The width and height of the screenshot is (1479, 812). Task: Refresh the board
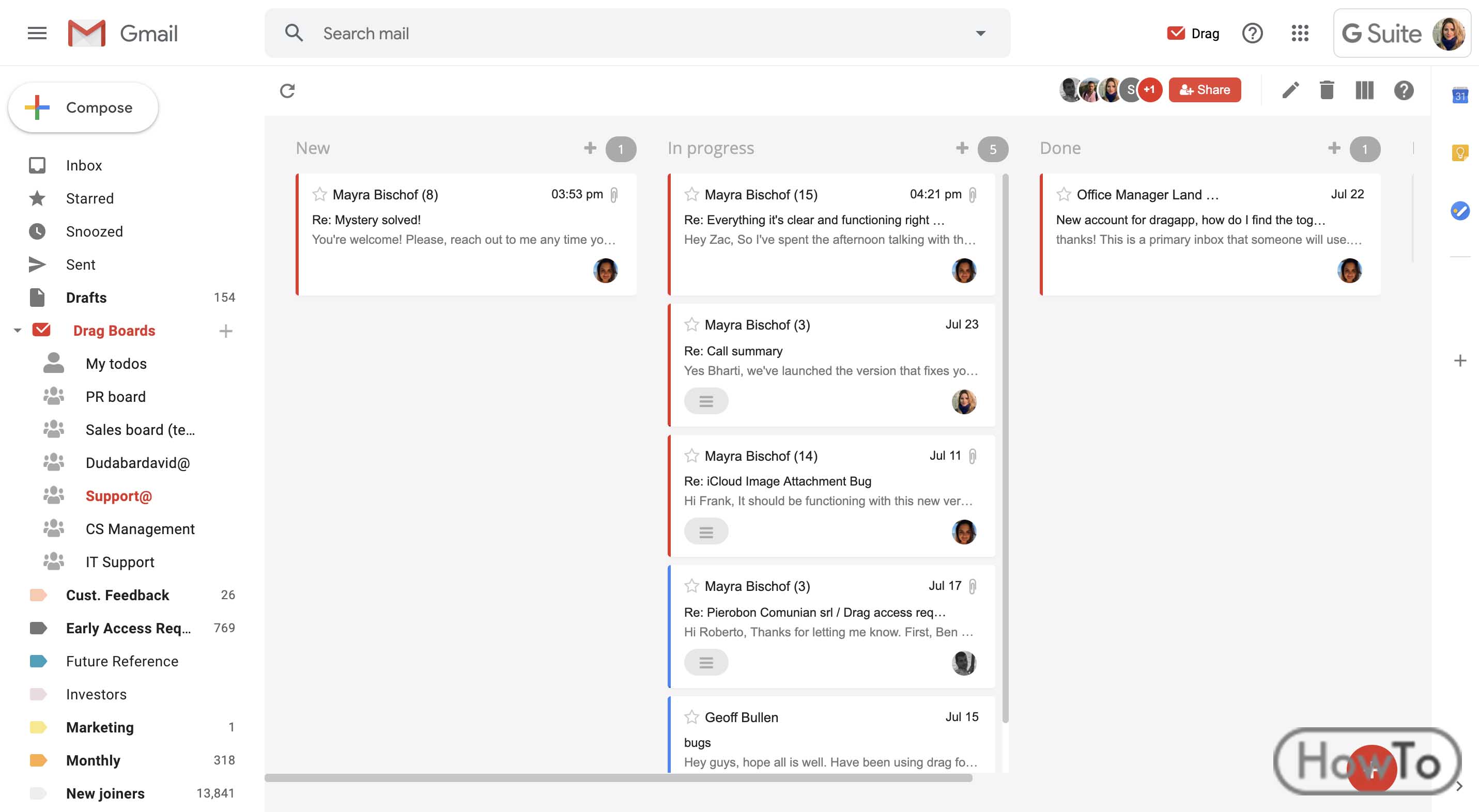tap(287, 91)
